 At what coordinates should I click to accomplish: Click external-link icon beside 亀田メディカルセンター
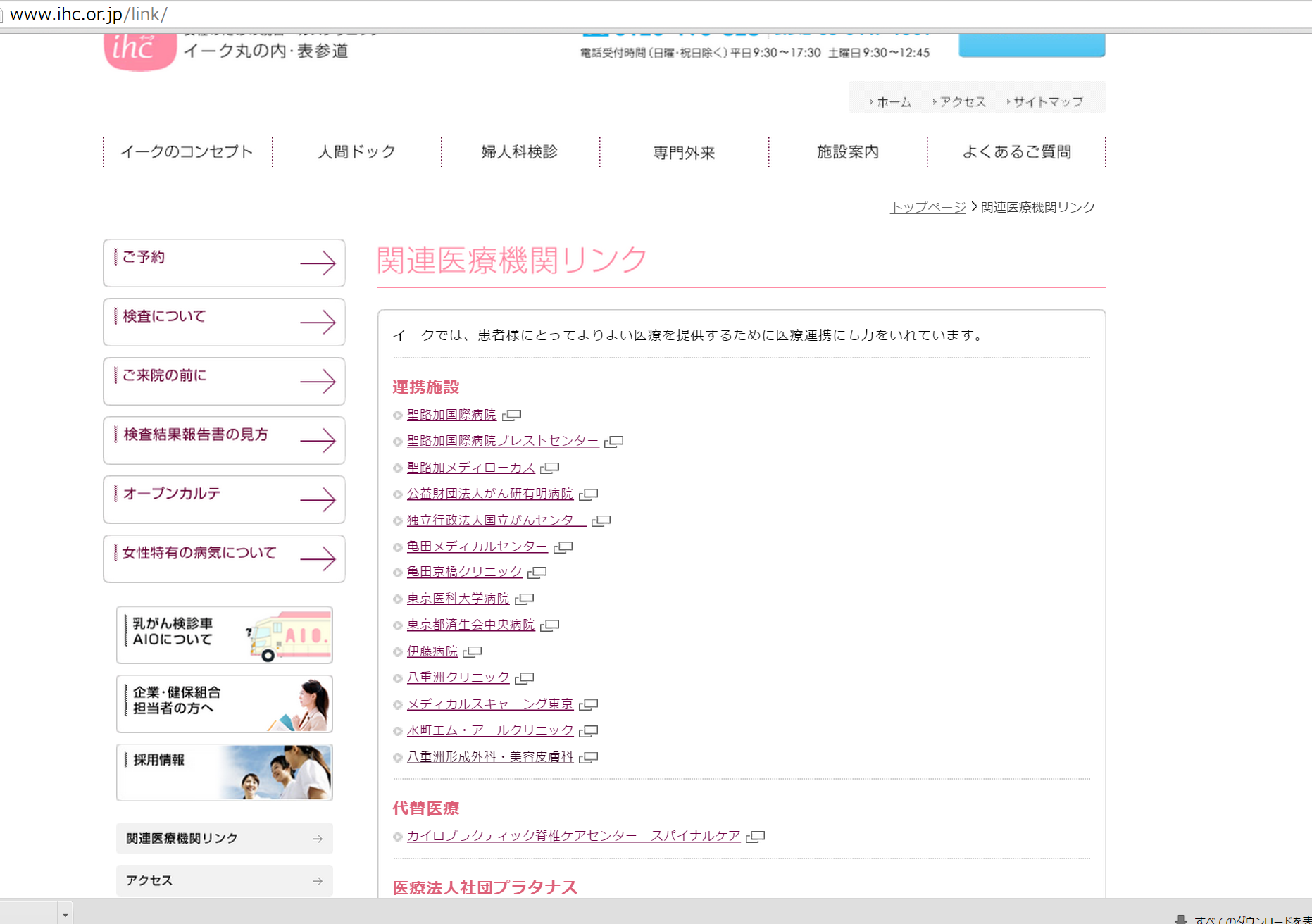(x=563, y=547)
